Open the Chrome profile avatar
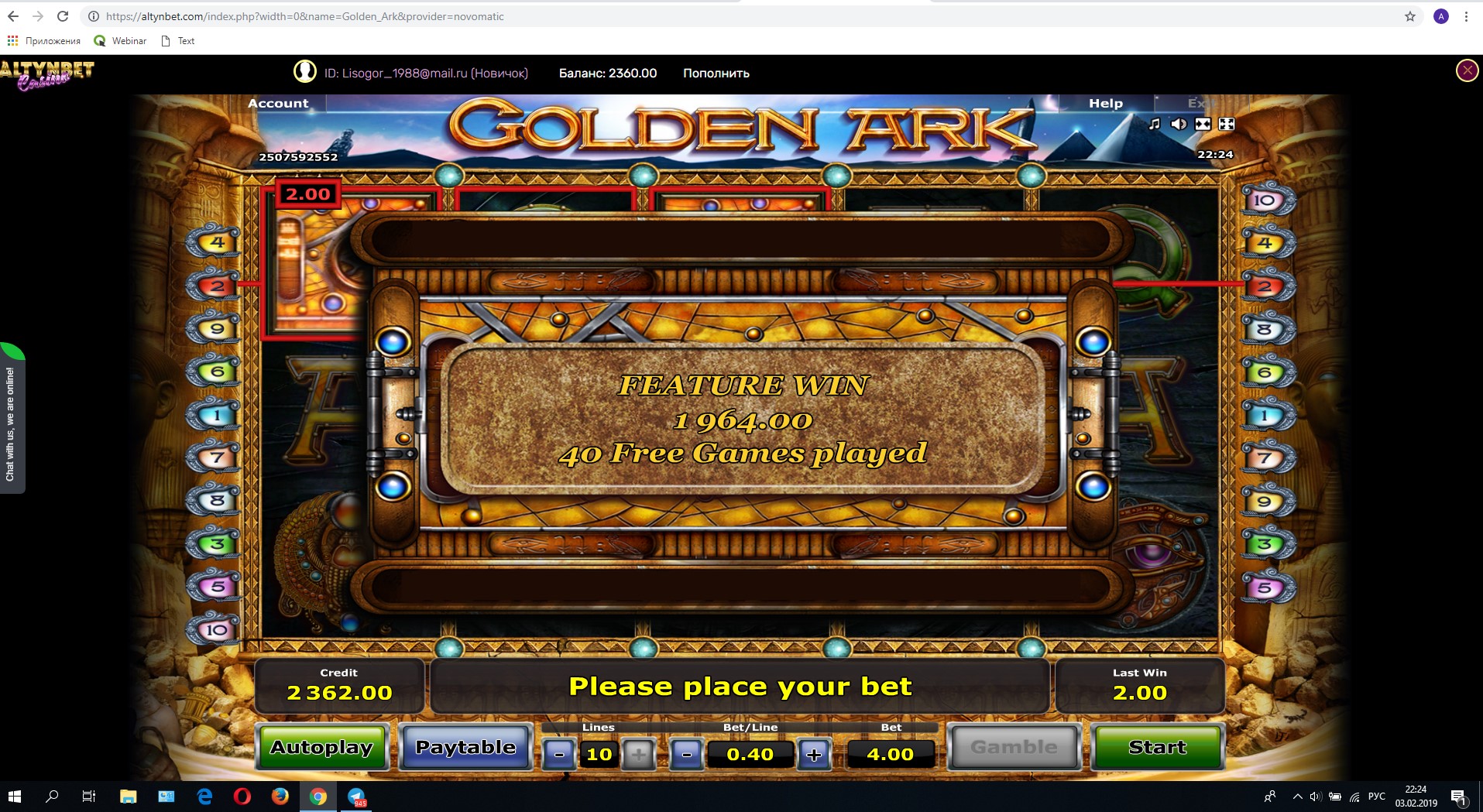Image resolution: width=1483 pixels, height=812 pixels. click(1441, 16)
